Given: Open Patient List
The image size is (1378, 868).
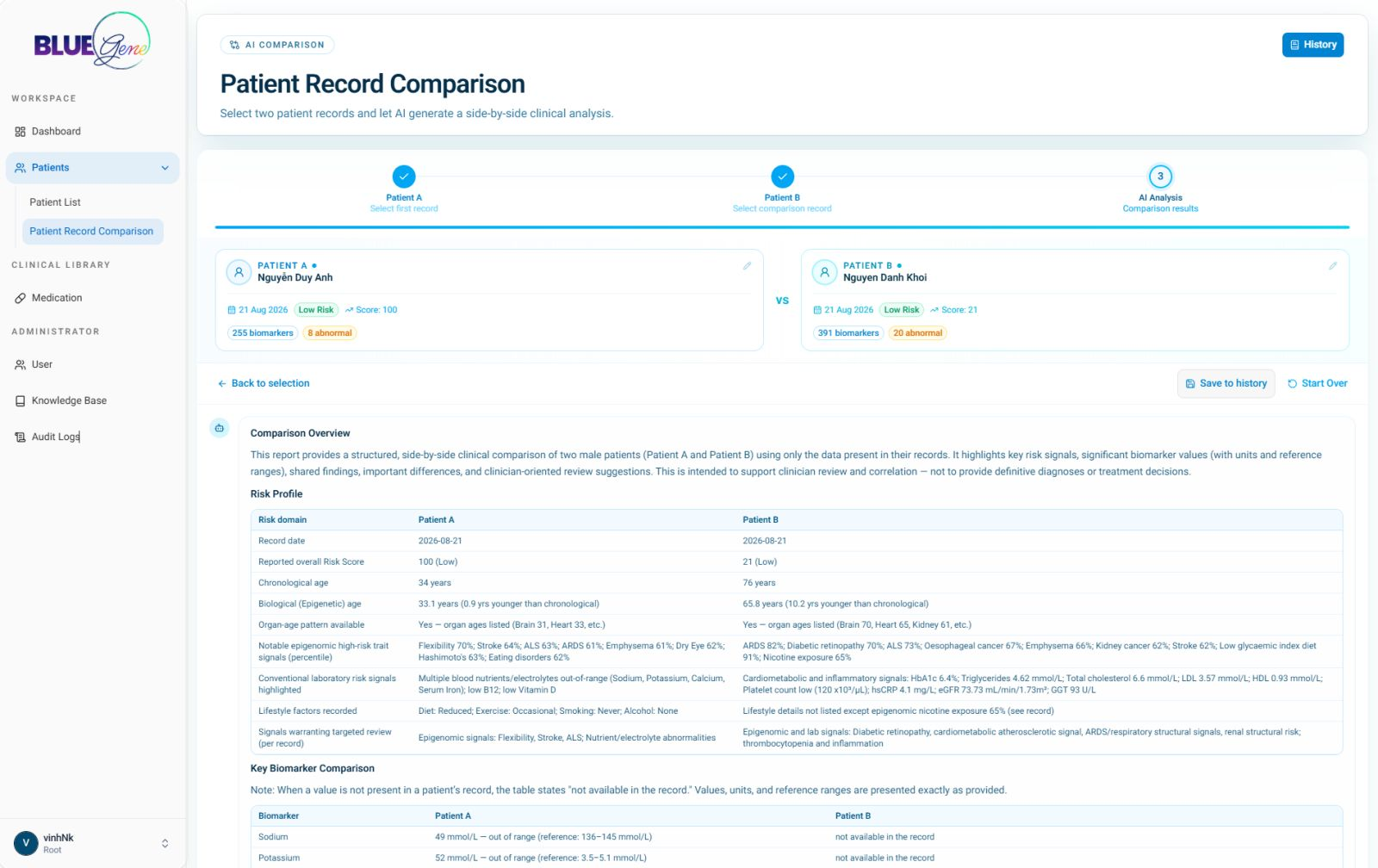Looking at the screenshot, I should click(55, 202).
